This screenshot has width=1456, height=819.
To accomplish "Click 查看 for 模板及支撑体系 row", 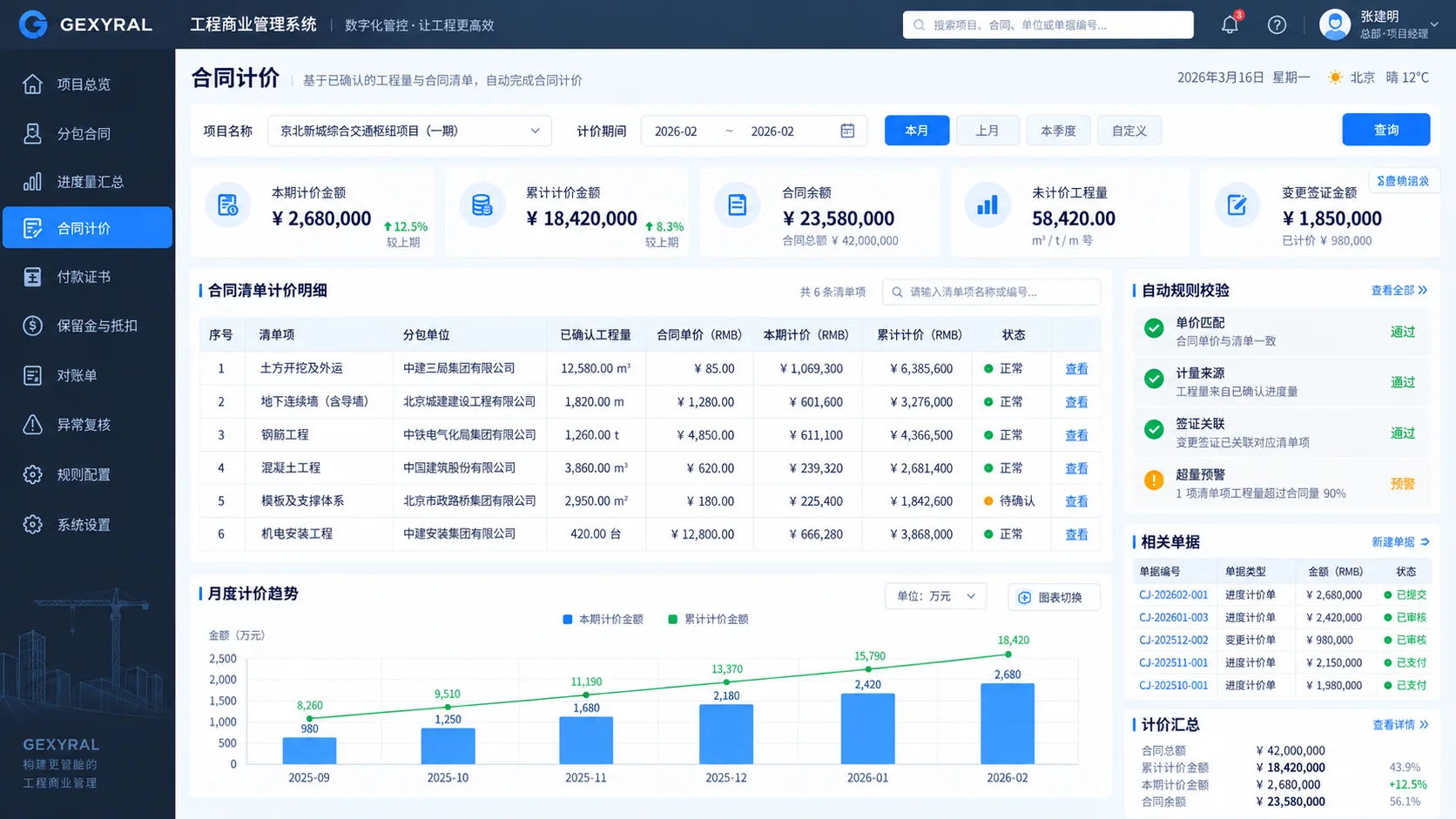I will (x=1076, y=501).
